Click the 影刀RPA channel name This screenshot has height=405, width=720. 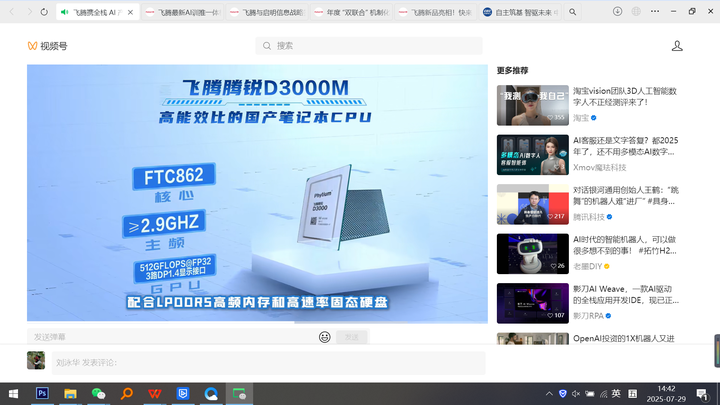(x=588, y=316)
